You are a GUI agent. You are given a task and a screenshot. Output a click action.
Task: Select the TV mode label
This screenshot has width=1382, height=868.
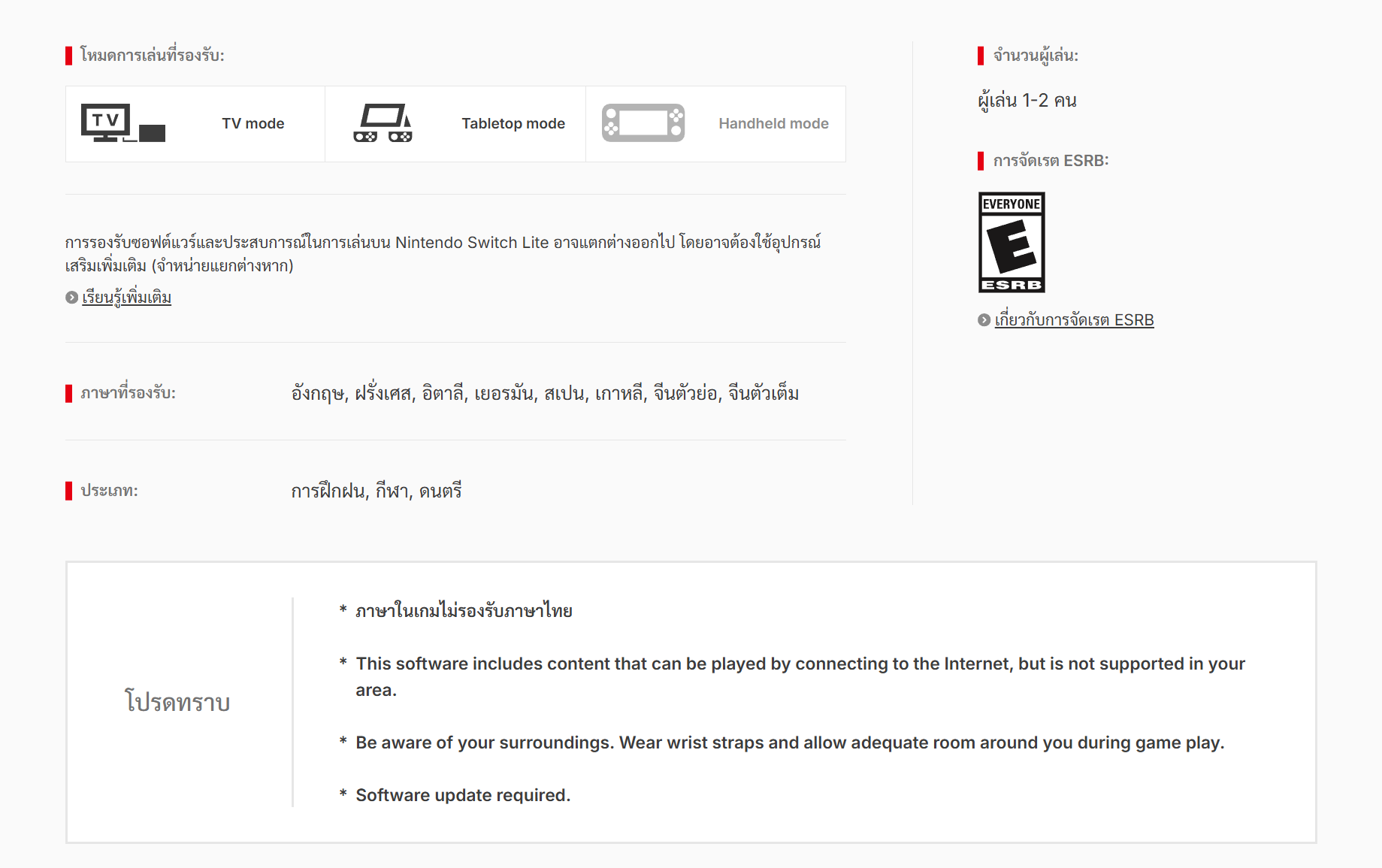(x=253, y=123)
